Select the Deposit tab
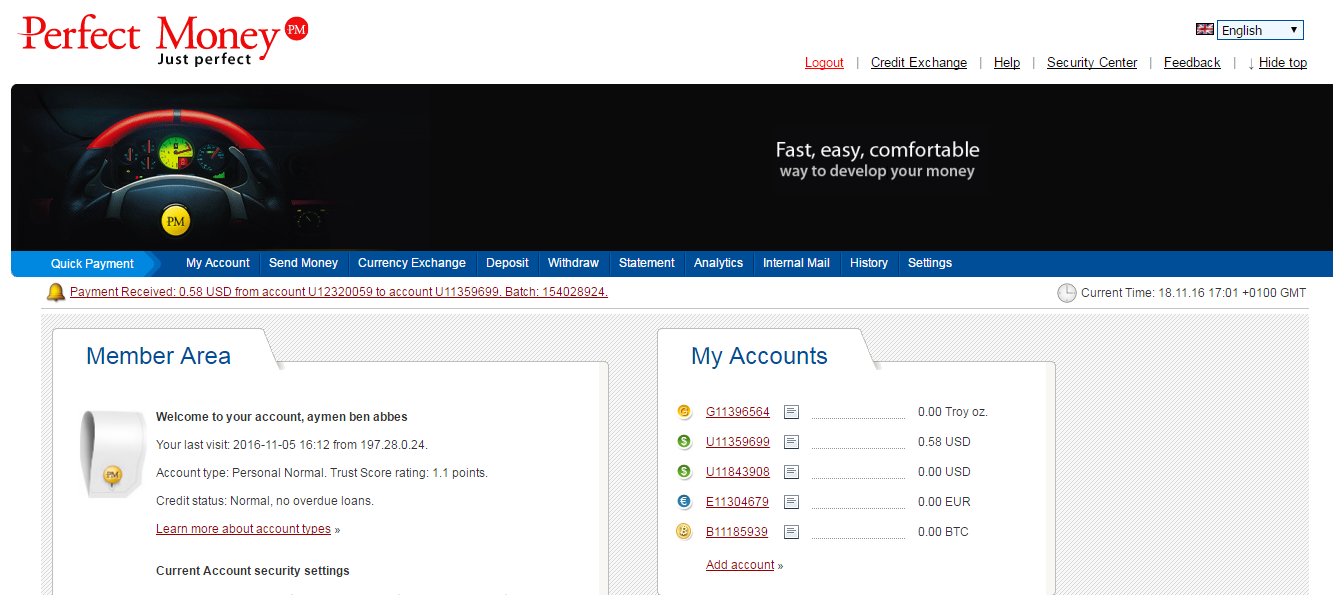 click(x=507, y=263)
